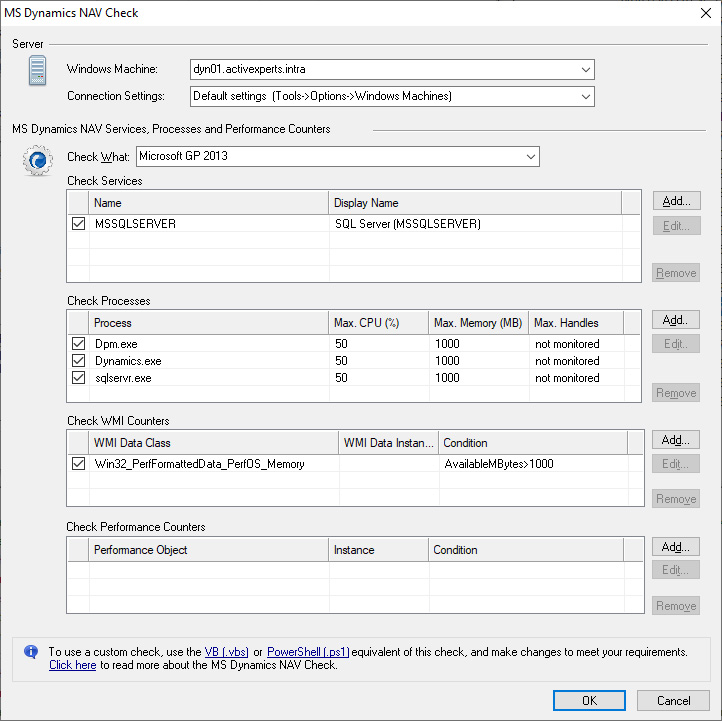Sort by Process column header
This screenshot has height=721, width=722.
click(209, 323)
